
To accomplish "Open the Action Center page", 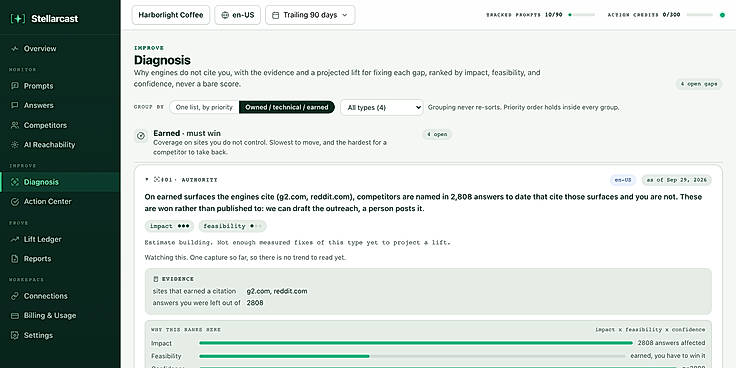I will (60, 201).
